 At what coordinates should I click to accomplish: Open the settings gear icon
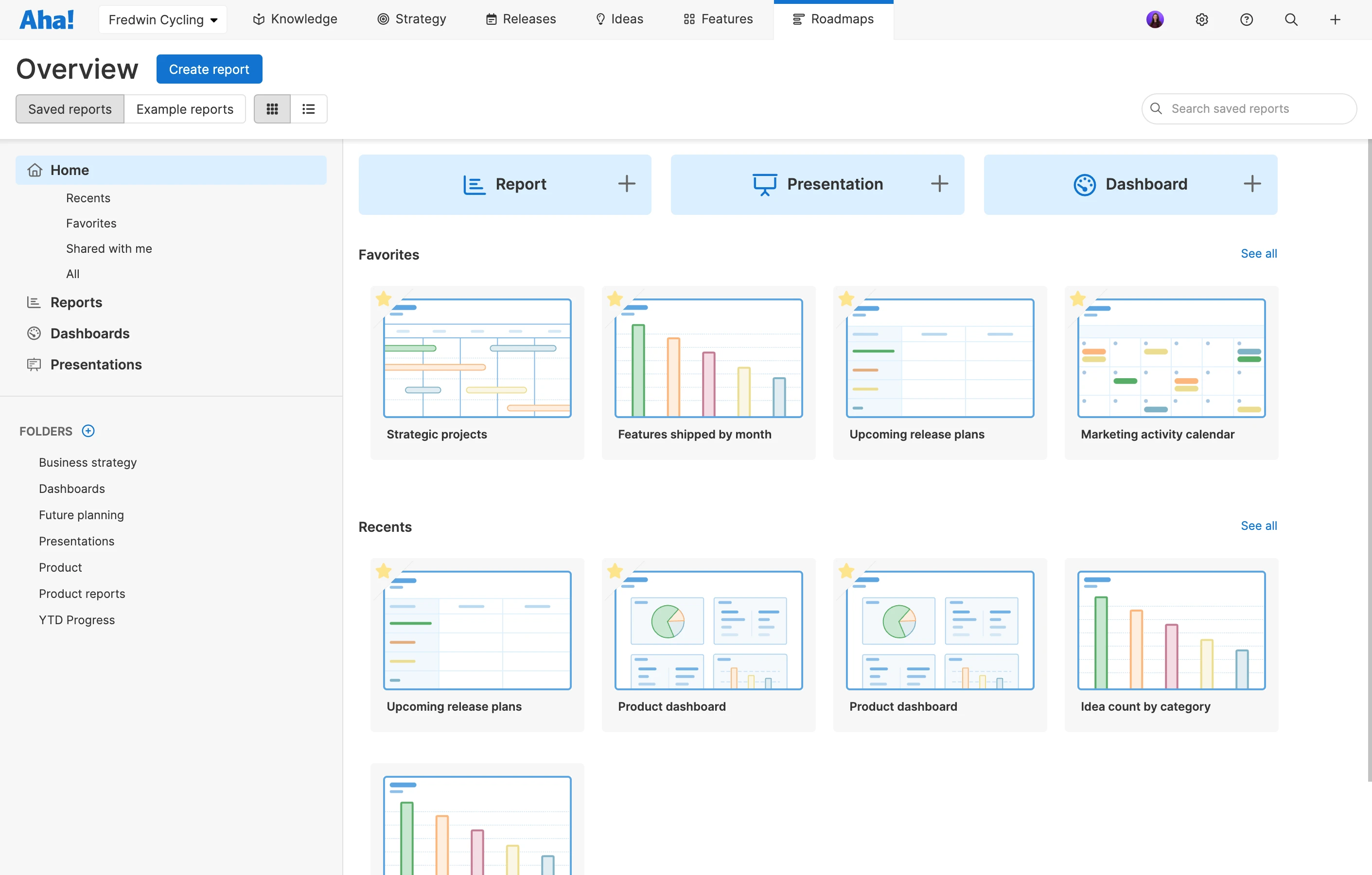click(x=1202, y=19)
